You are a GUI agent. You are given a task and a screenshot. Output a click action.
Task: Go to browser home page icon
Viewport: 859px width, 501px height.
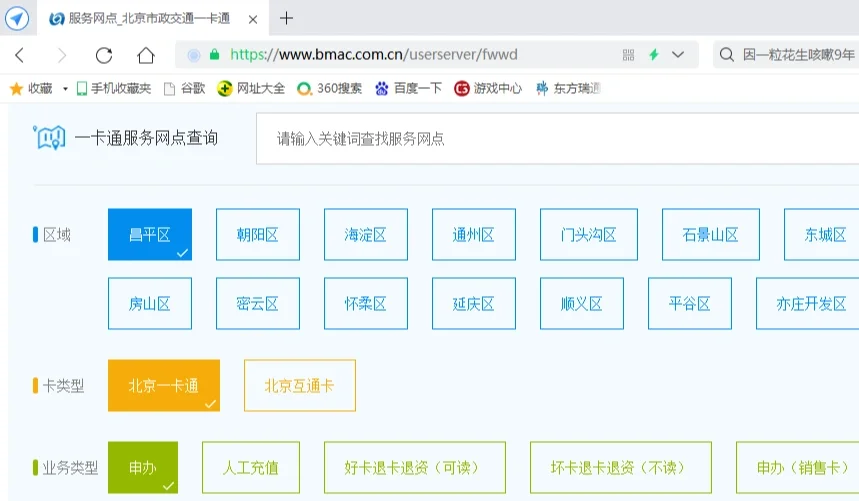[x=146, y=55]
